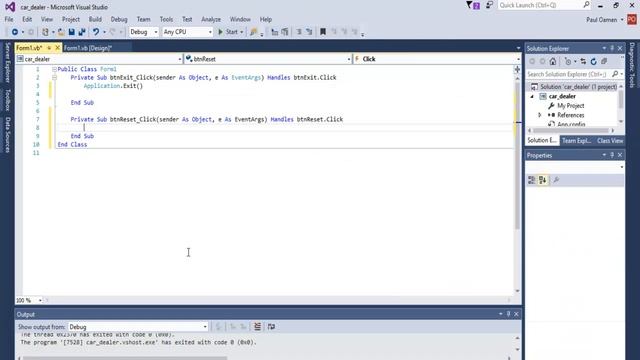This screenshot has width=640, height=360.
Task: Collapse the btnExit_Click sub outline
Action: coord(54,78)
